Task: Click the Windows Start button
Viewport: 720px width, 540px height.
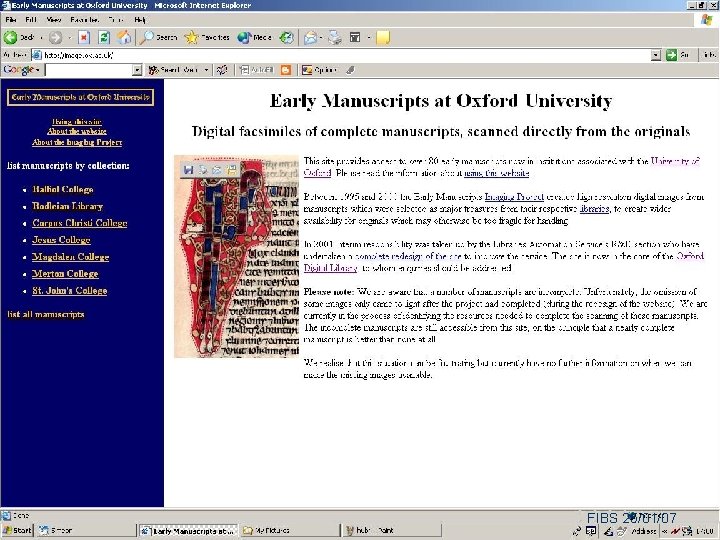Action: coord(17,530)
